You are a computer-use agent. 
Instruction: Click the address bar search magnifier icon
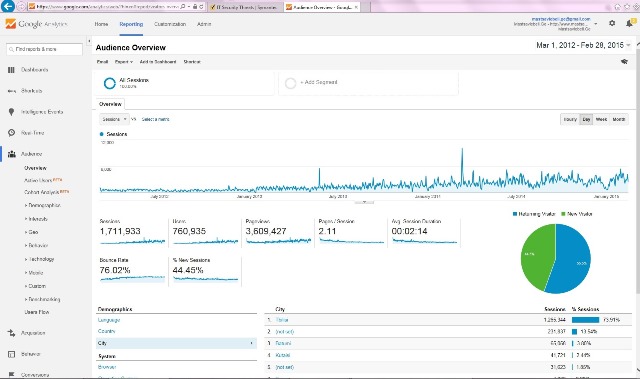click(182, 7)
